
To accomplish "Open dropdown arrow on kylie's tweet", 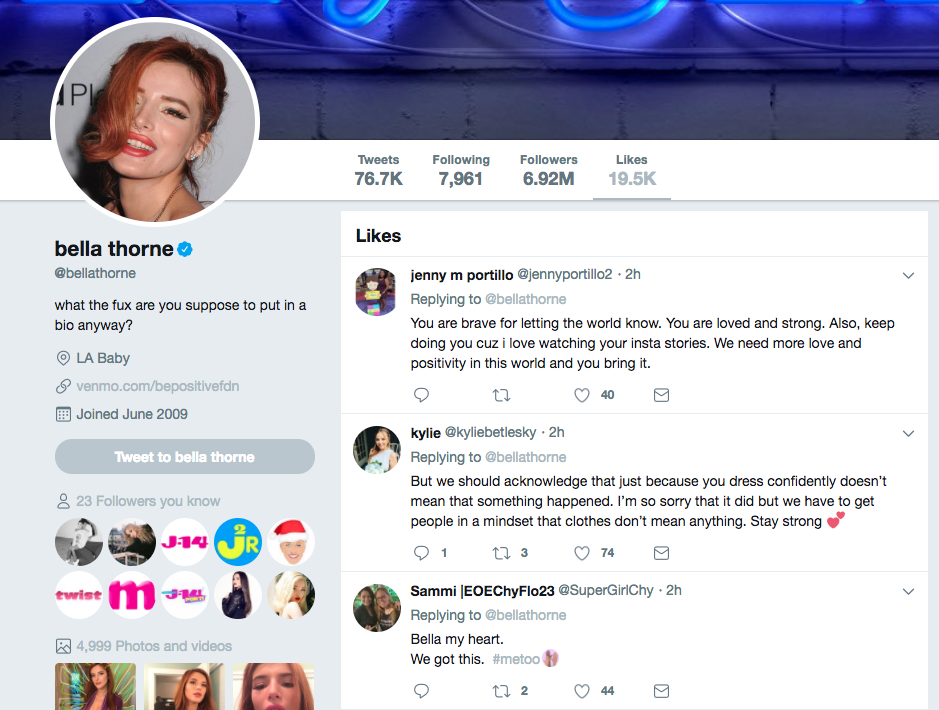I will click(x=908, y=433).
